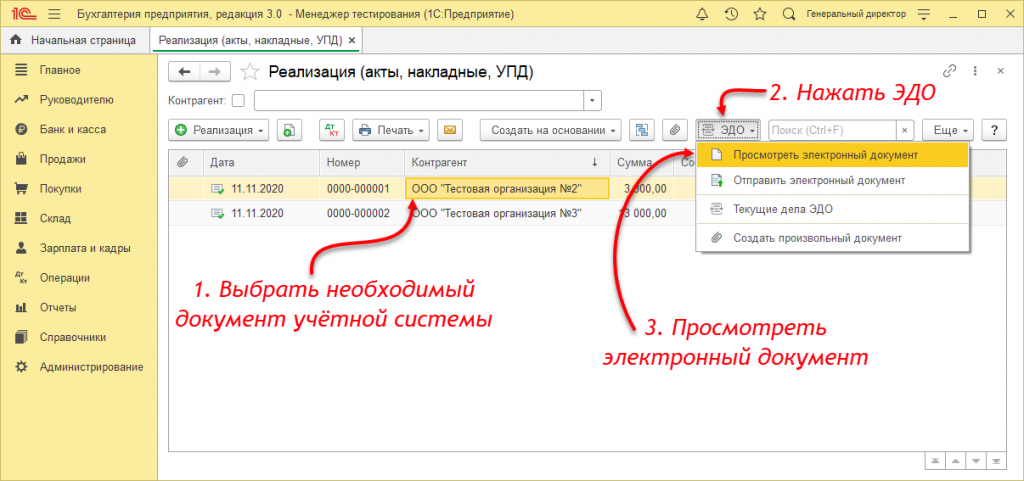Select Просмотреть электронный документ menu item

point(833,155)
